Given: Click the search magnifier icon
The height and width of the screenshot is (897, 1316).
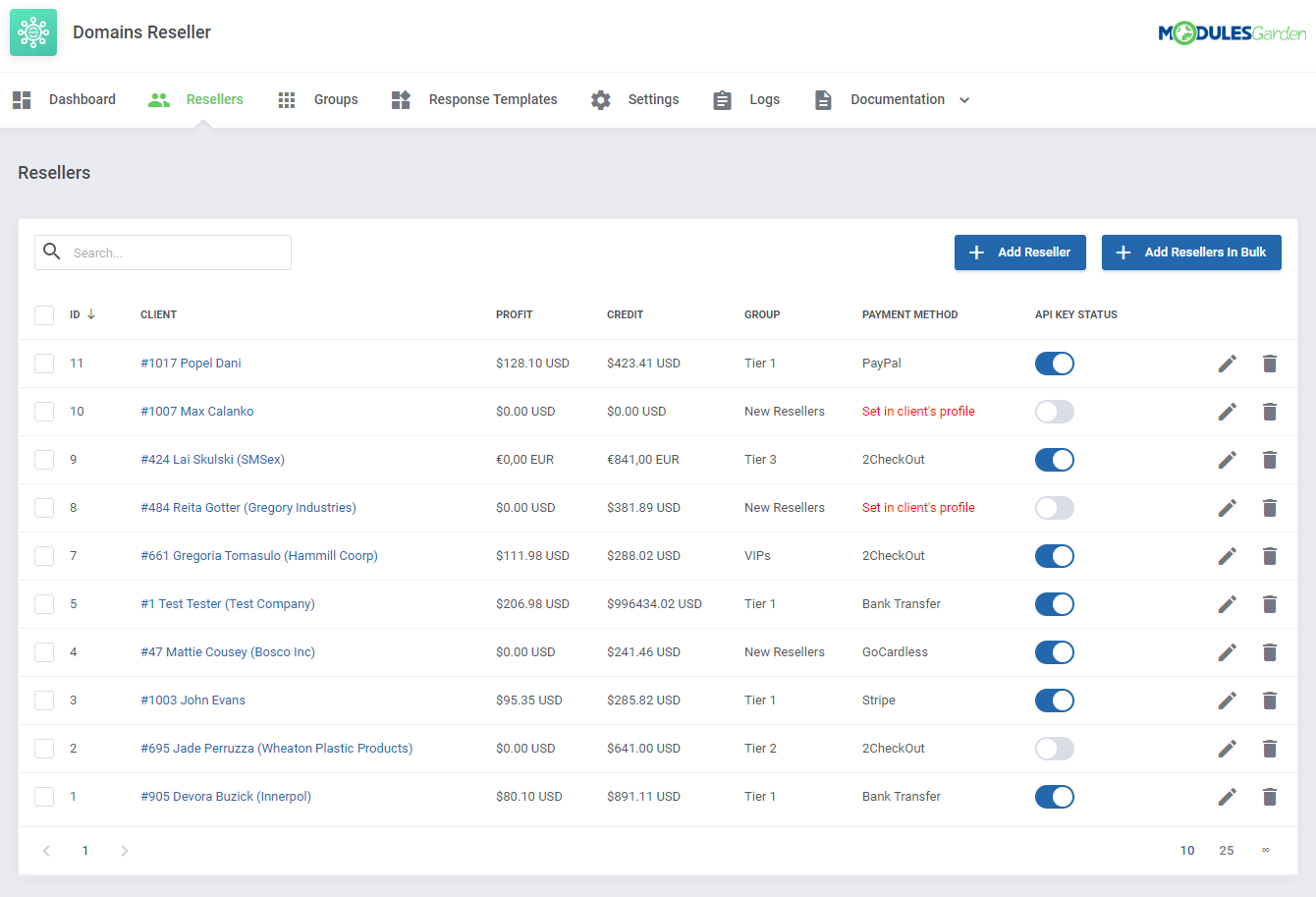Looking at the screenshot, I should 52,252.
